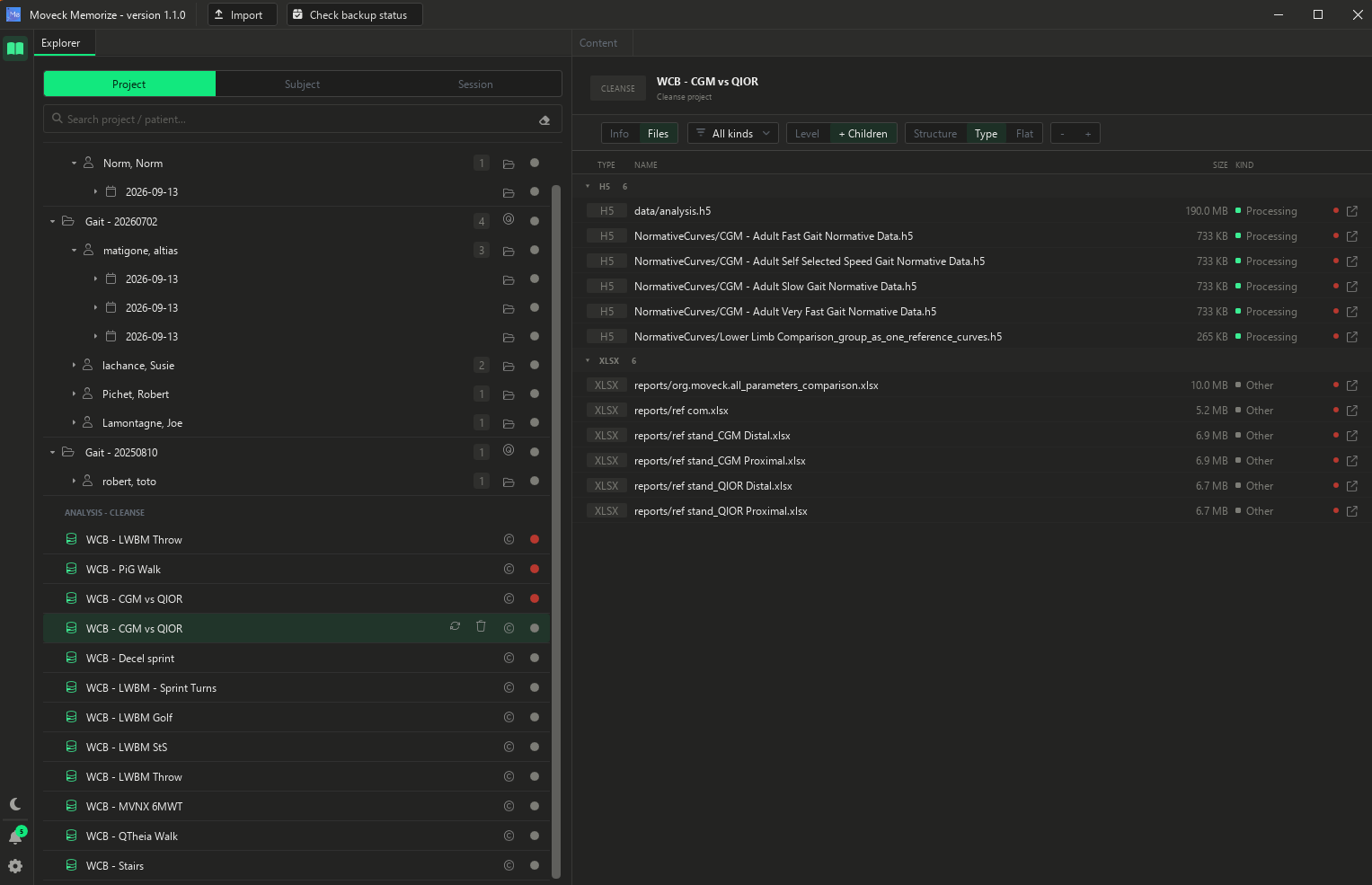
Task: Open settings gear in left sidebar
Action: (x=15, y=866)
